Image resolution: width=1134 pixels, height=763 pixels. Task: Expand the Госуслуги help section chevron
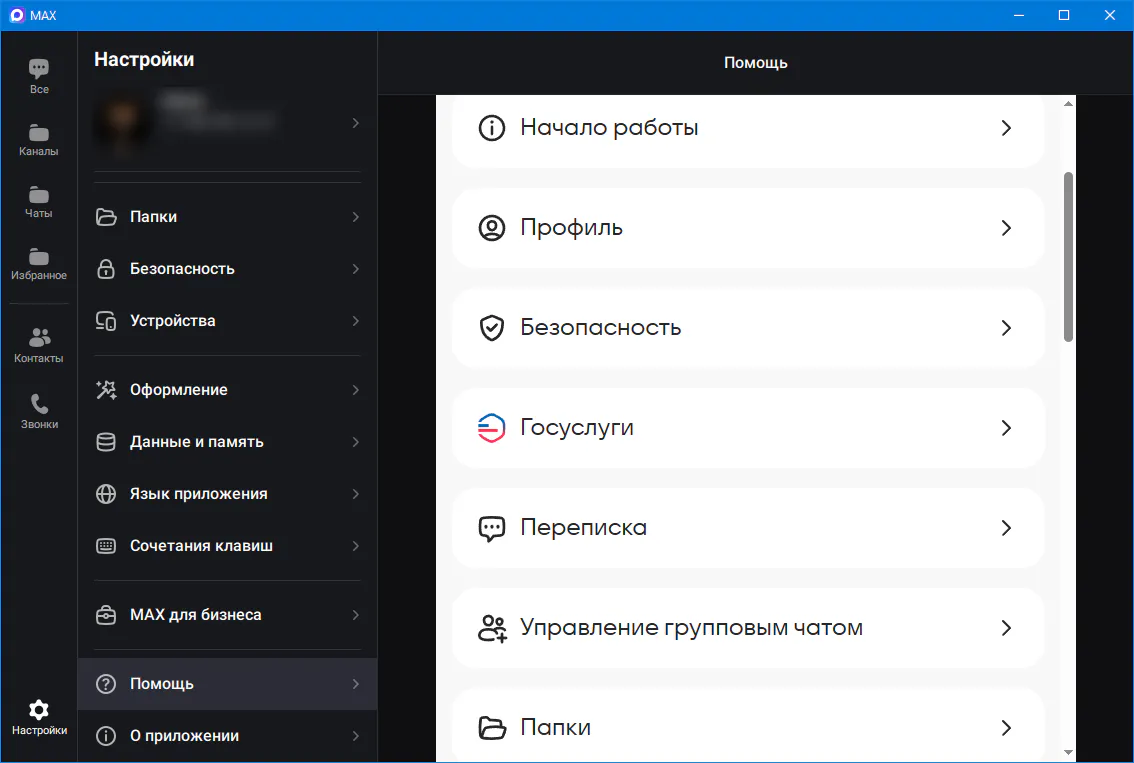point(1006,427)
